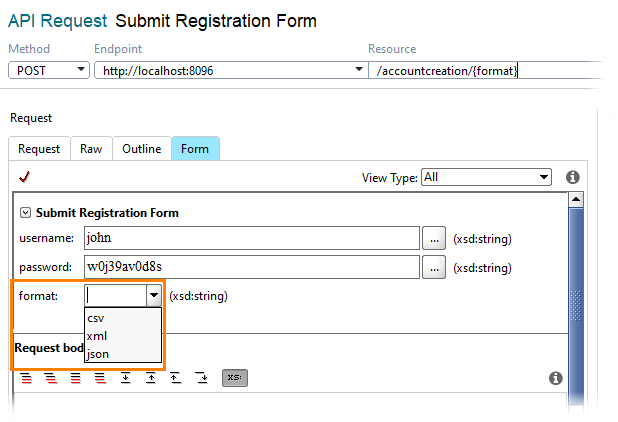Viewport: 618px width, 422px height.
Task: Click the ellipsis button next to password
Action: (x=434, y=267)
